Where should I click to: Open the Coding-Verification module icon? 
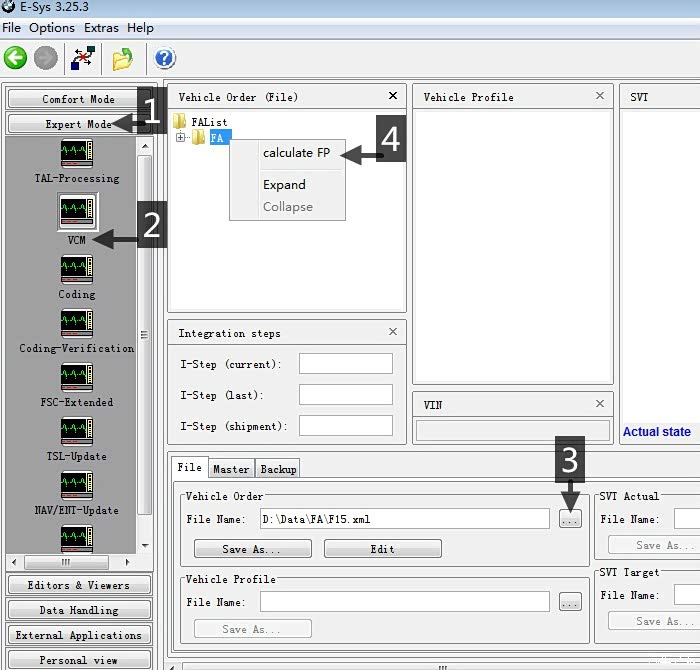[x=76, y=324]
